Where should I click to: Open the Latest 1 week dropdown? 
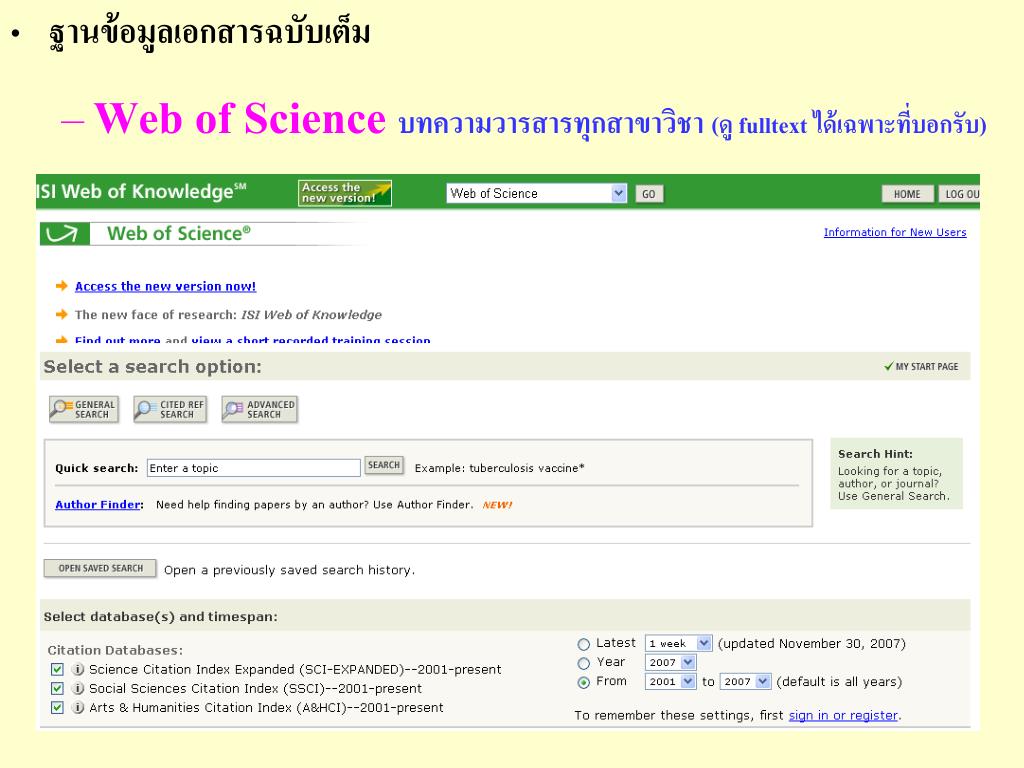point(678,643)
